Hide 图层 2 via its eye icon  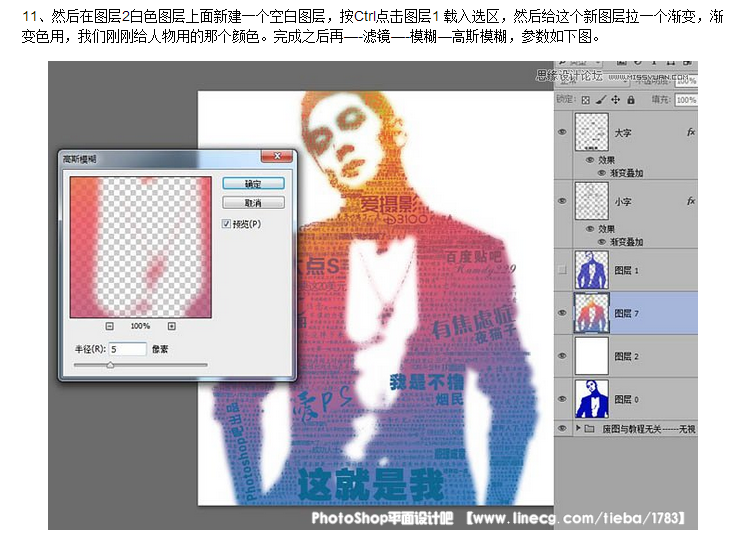[x=562, y=356]
